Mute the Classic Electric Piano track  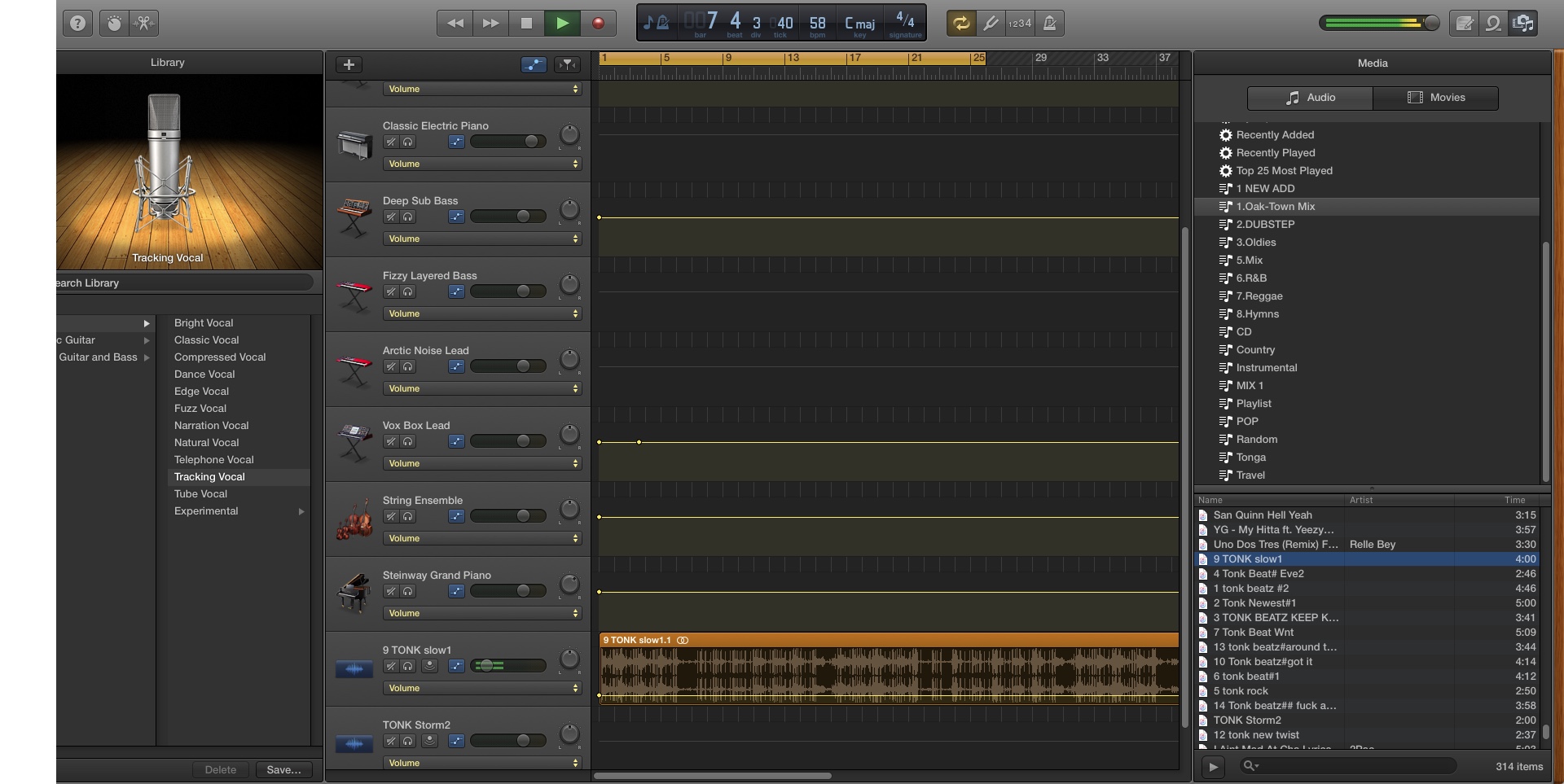click(x=391, y=142)
